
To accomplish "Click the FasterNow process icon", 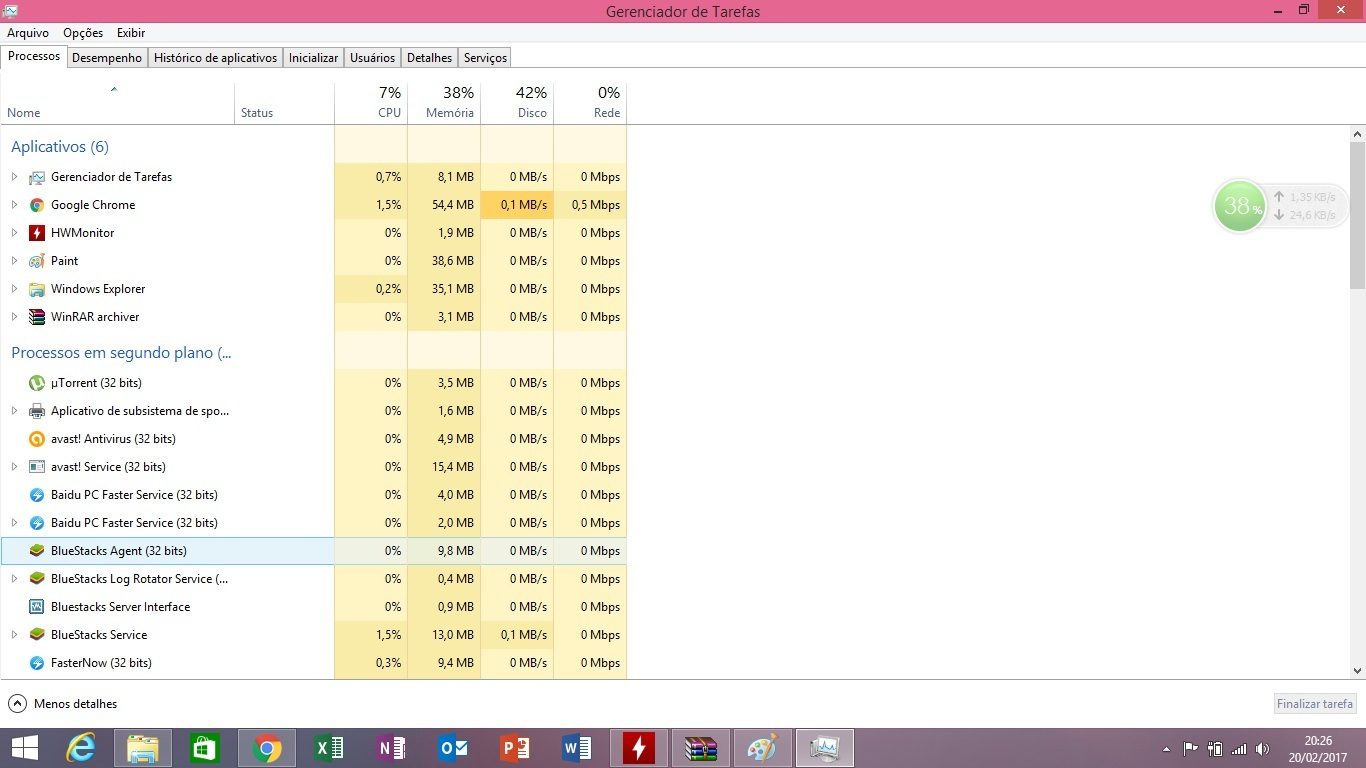I will click(37, 663).
